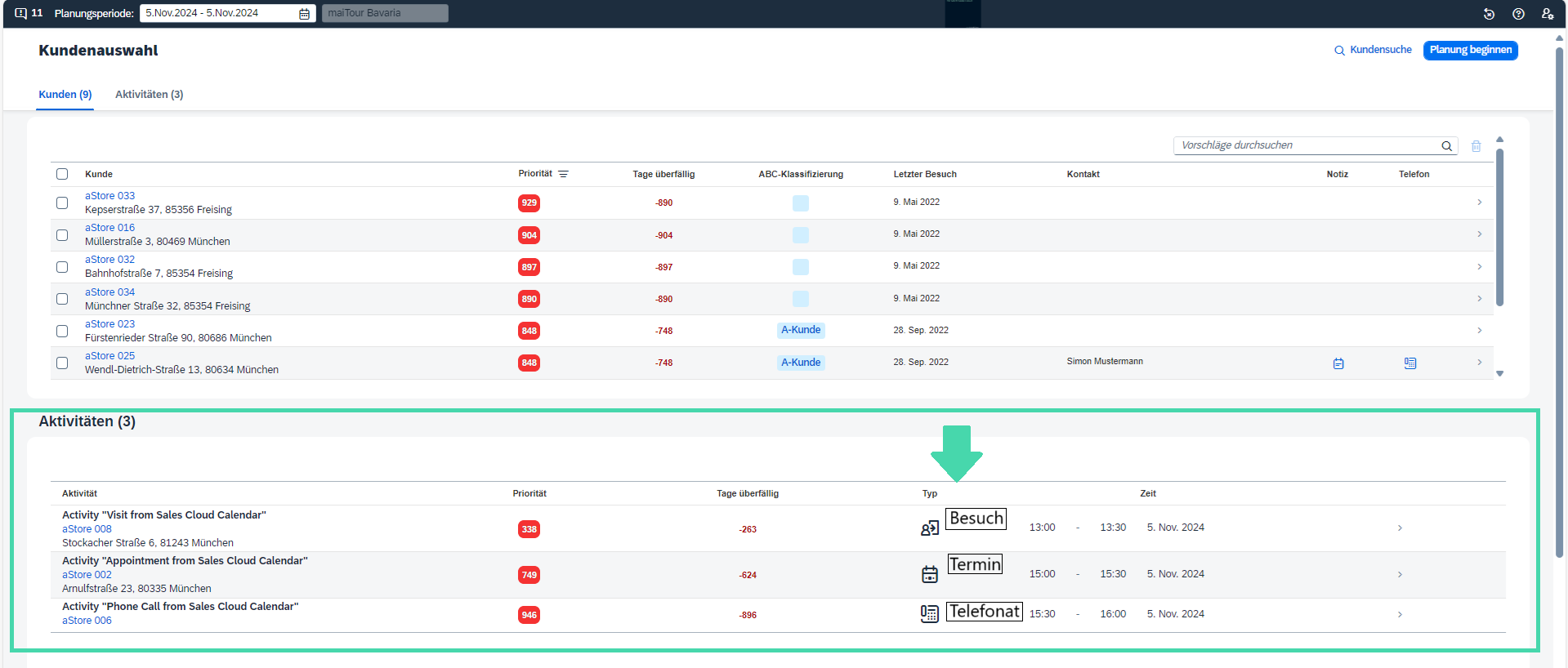Check the box for aStore 016
1568x668 pixels.
(x=62, y=235)
